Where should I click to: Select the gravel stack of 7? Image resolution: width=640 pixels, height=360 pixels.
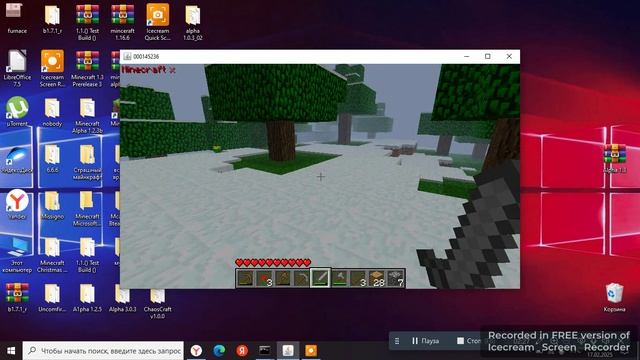tap(395, 278)
